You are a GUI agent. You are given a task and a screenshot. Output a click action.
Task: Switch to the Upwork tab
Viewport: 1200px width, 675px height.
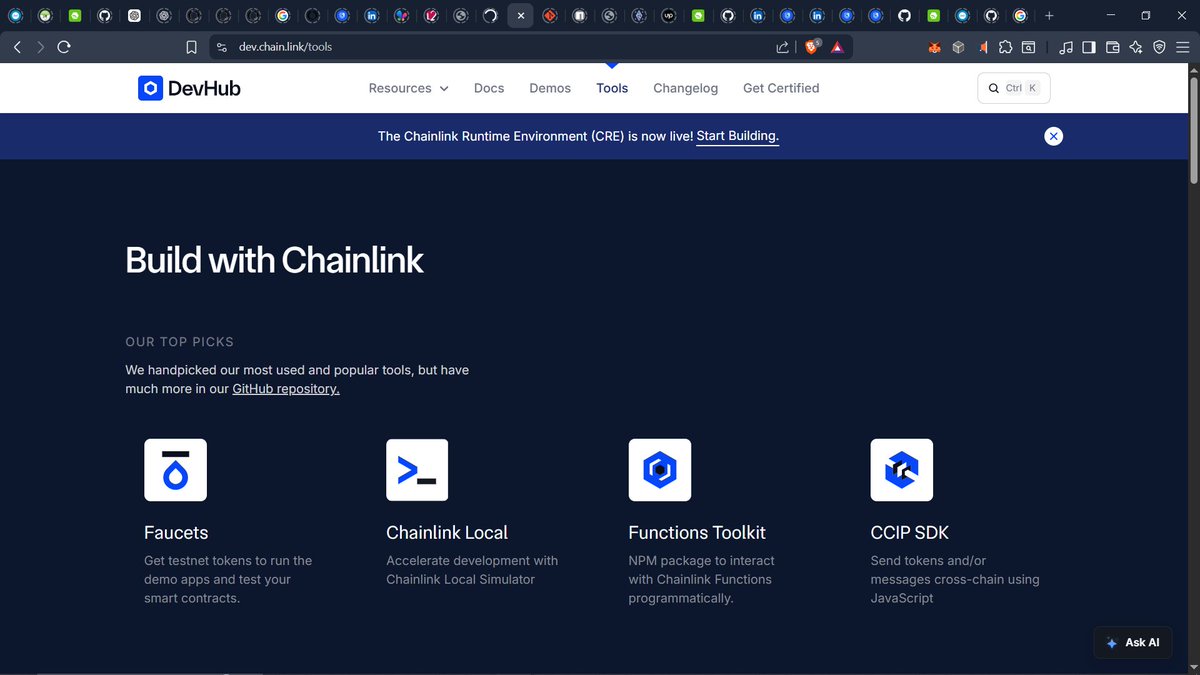tap(669, 16)
